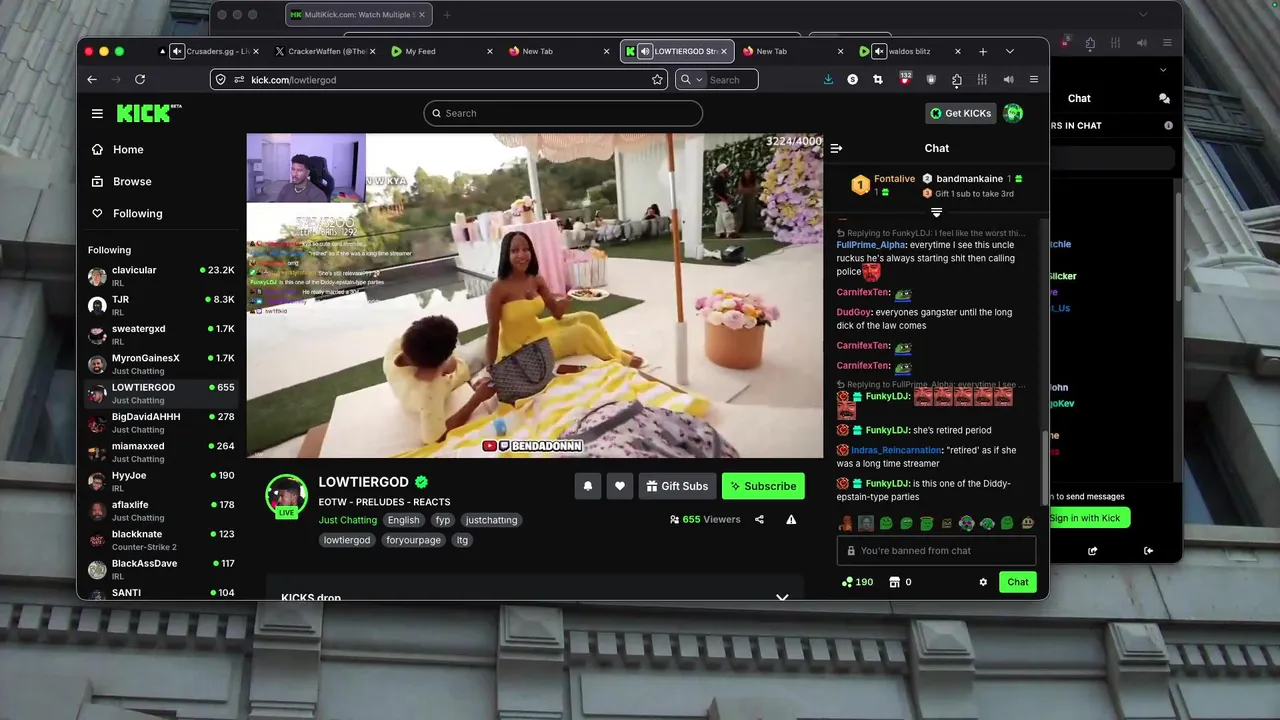
Task: Open site information shield in the address bar
Action: (222, 79)
